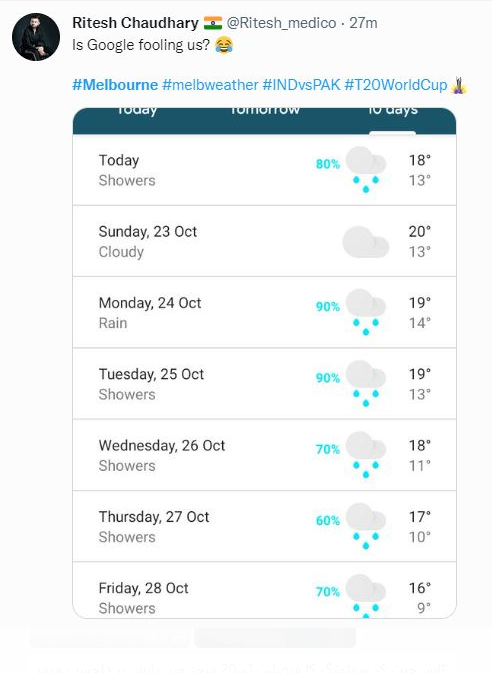
Task: Open the 27m tweet timestamp
Action: [x=363, y=23]
